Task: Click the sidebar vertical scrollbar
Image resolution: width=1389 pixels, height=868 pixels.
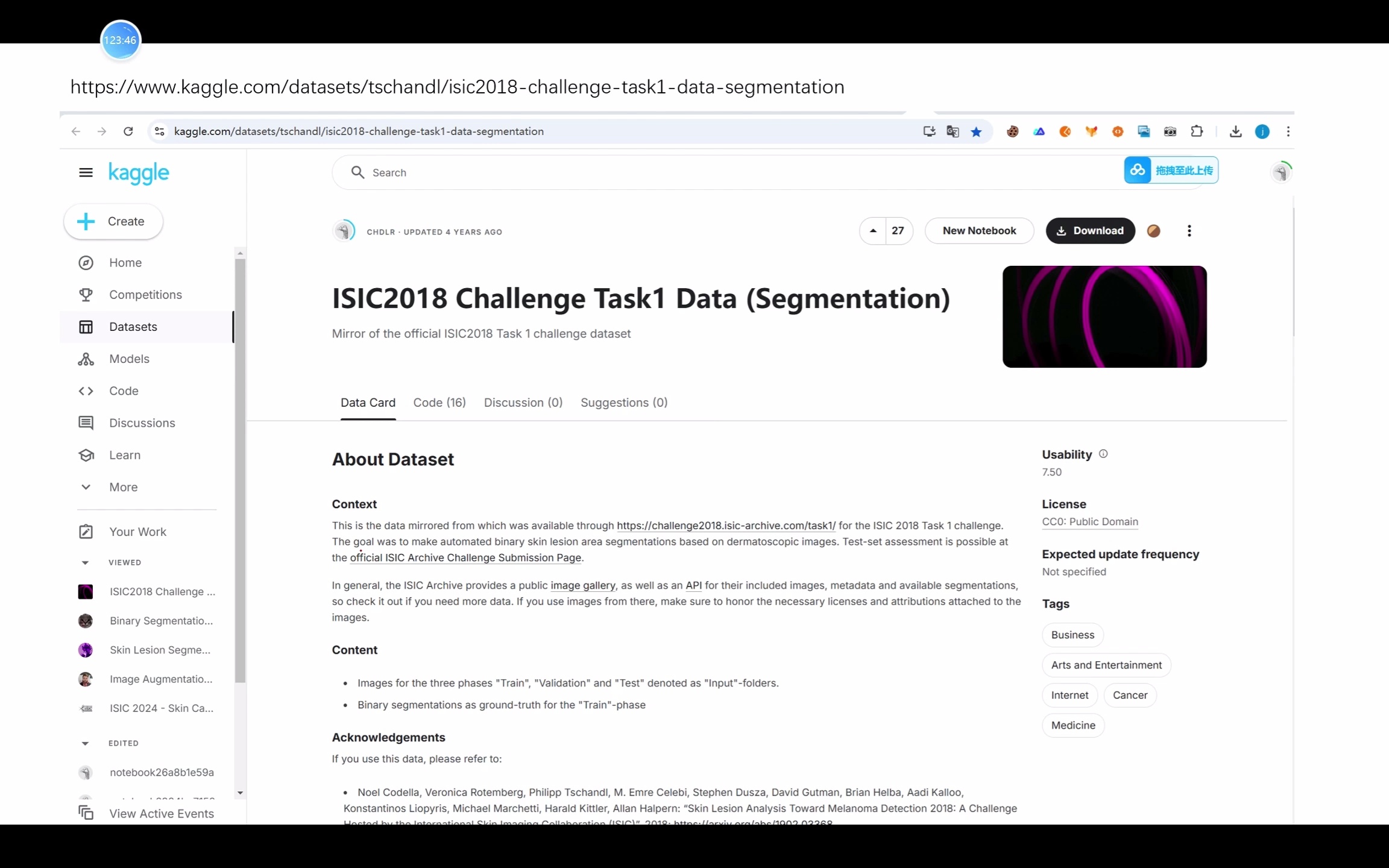Action: (x=240, y=470)
